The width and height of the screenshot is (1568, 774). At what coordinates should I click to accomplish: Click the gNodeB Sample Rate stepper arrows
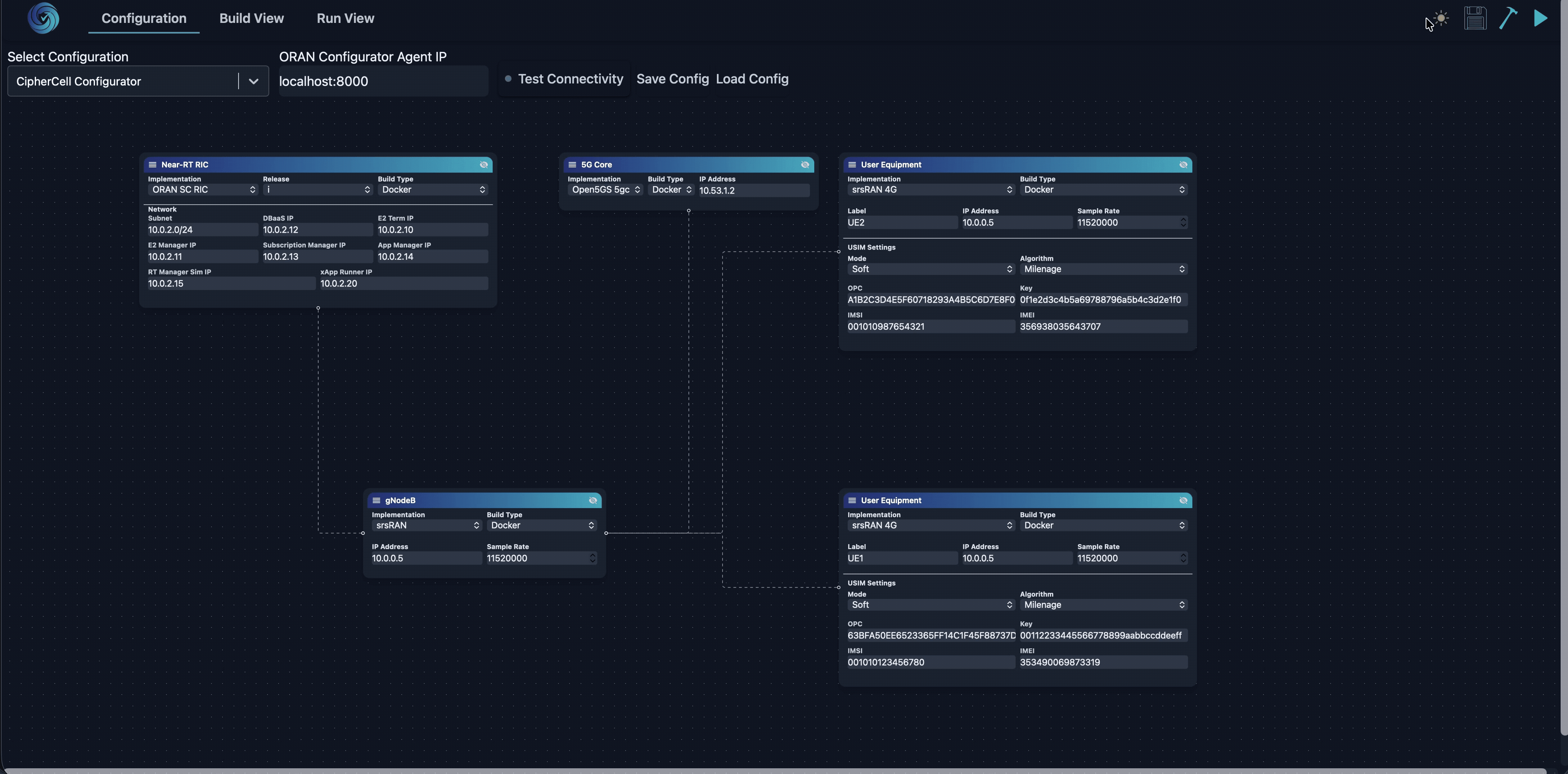coord(592,558)
